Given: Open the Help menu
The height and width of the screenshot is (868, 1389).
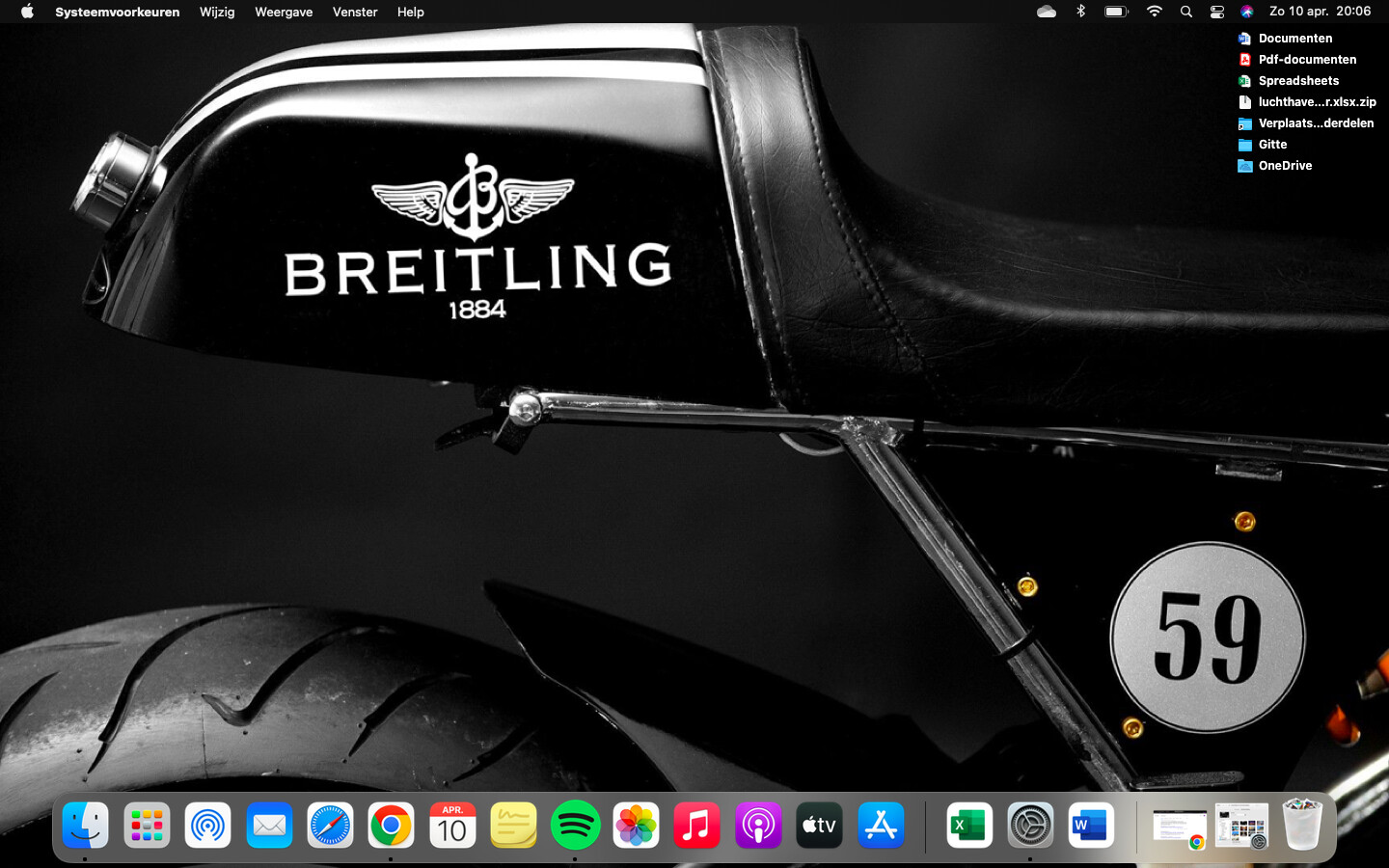Looking at the screenshot, I should pyautogui.click(x=411, y=12).
